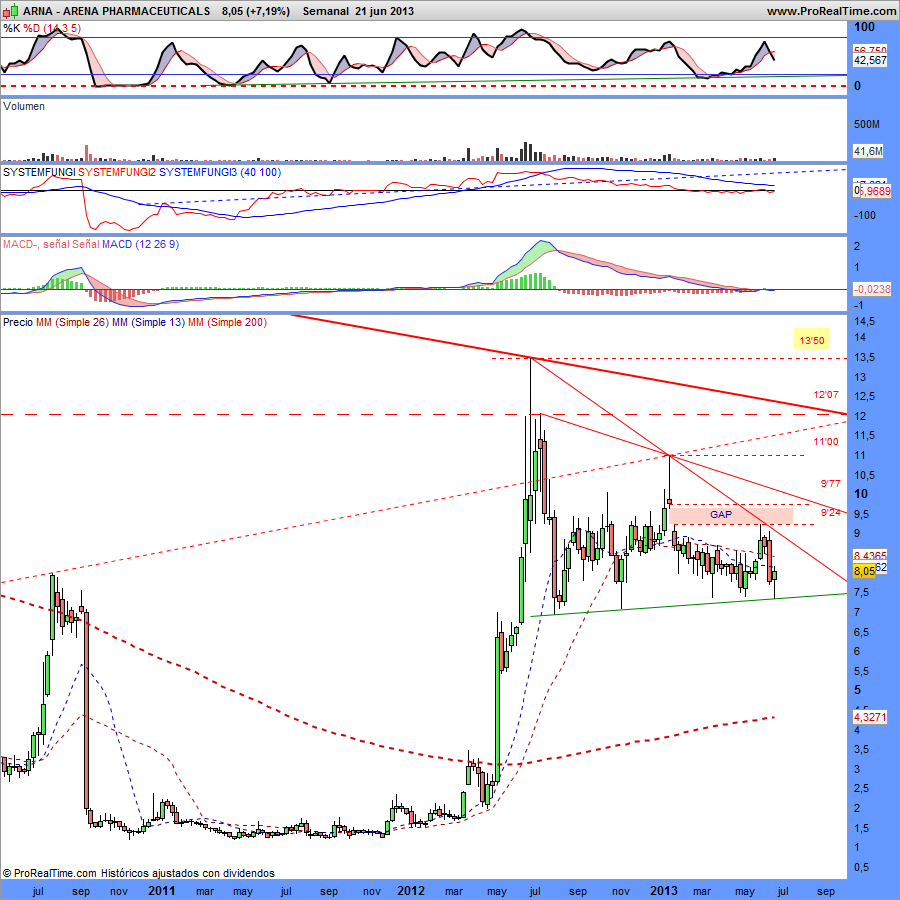Click the MM (Simple 13) label
This screenshot has height=900, width=900.
148,323
